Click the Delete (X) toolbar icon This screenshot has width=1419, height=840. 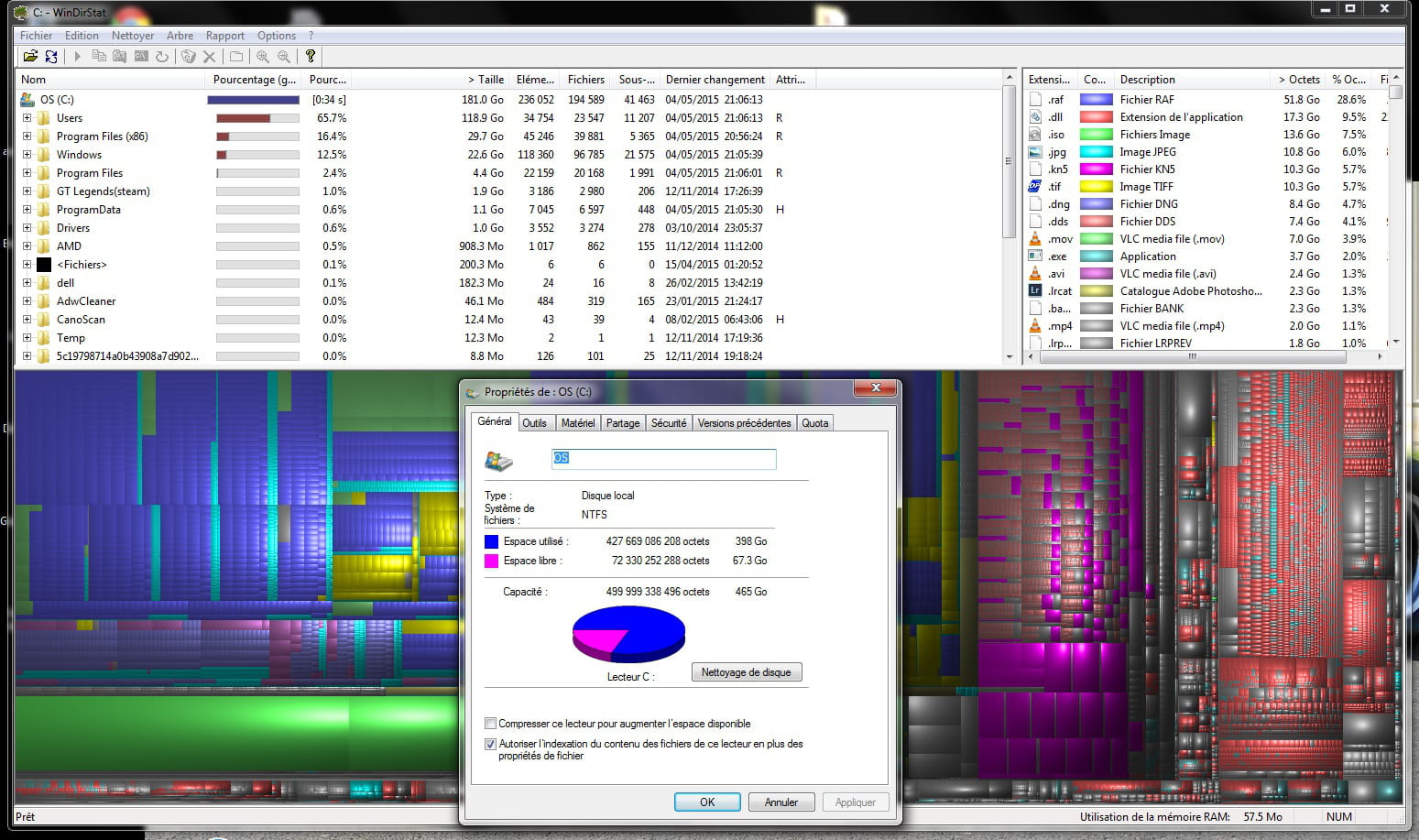[x=209, y=57]
